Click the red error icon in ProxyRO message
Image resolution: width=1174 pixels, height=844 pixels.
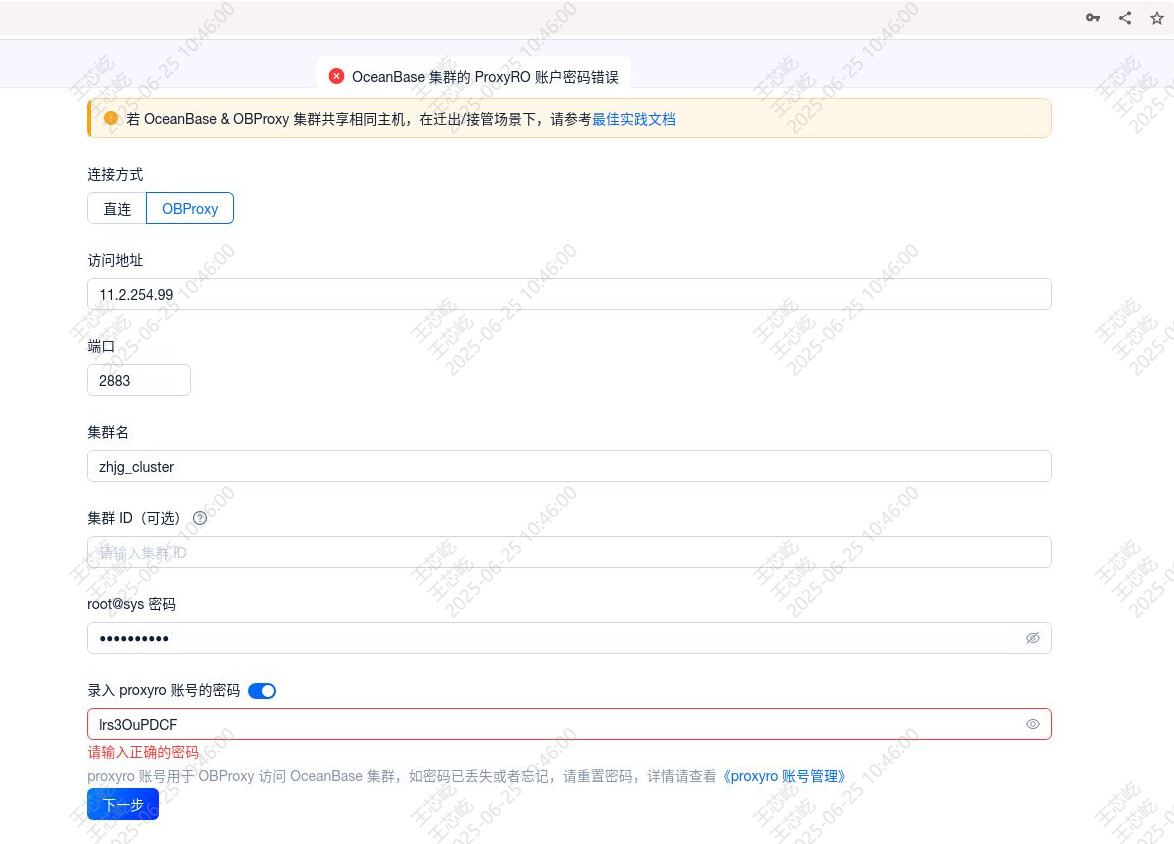pos(337,76)
